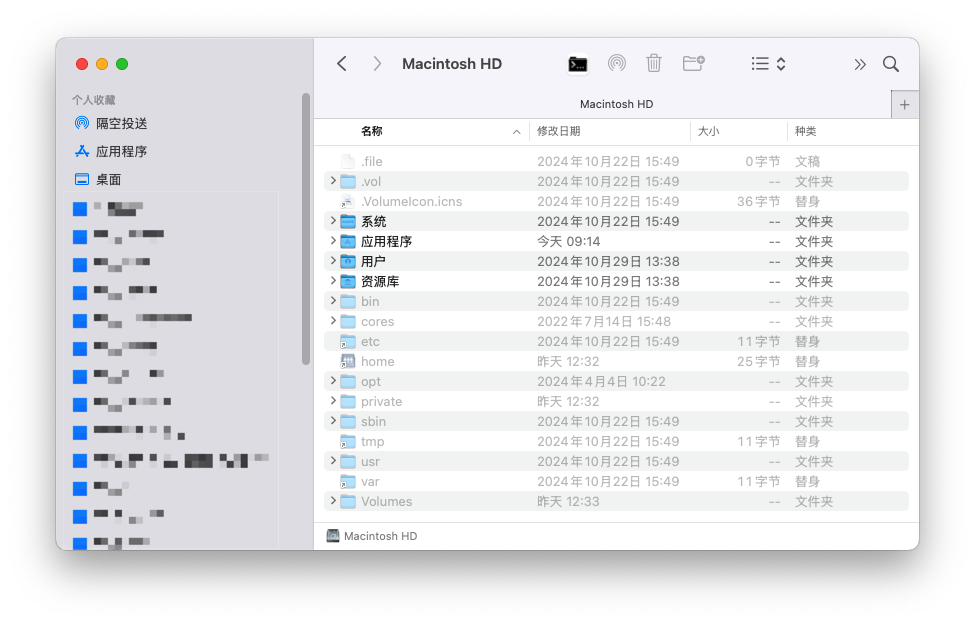The image size is (975, 624).
Task: Click the date 2022年7月14日 15:48
Action: tap(604, 321)
